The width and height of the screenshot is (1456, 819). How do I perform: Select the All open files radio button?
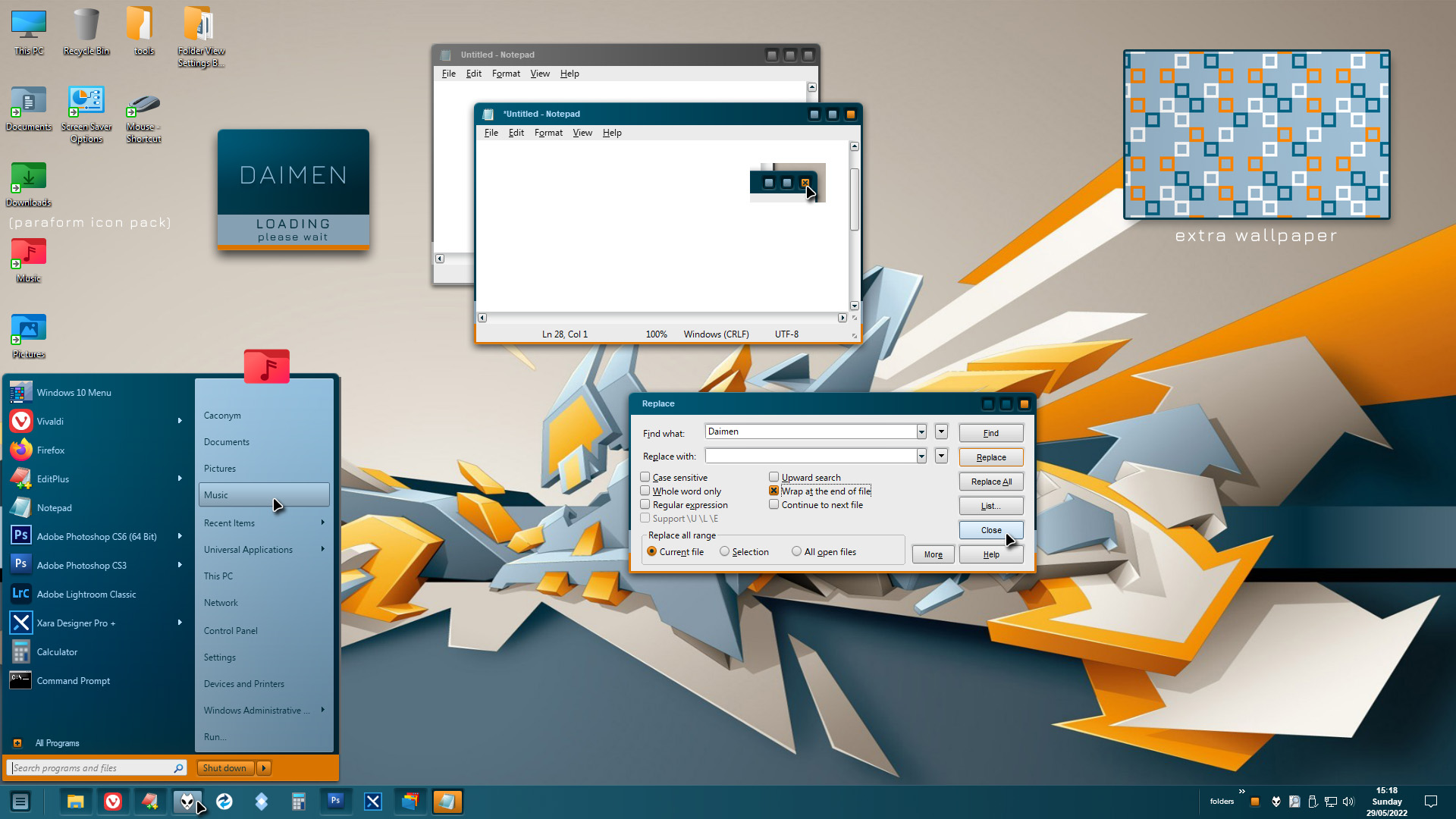pyautogui.click(x=796, y=551)
